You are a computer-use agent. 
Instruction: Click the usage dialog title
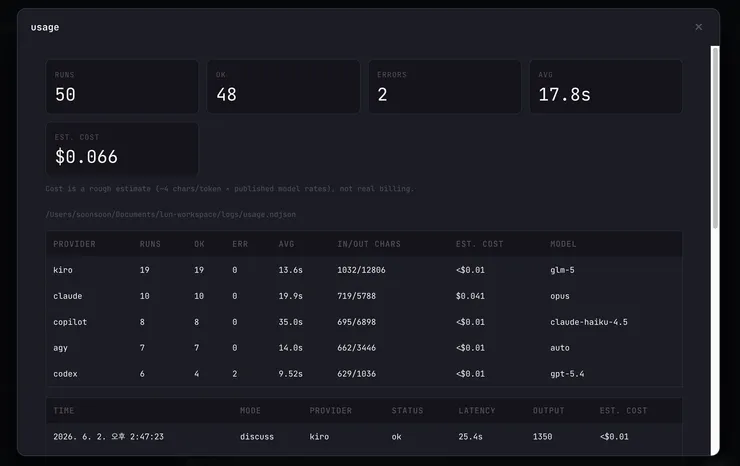[x=45, y=27]
